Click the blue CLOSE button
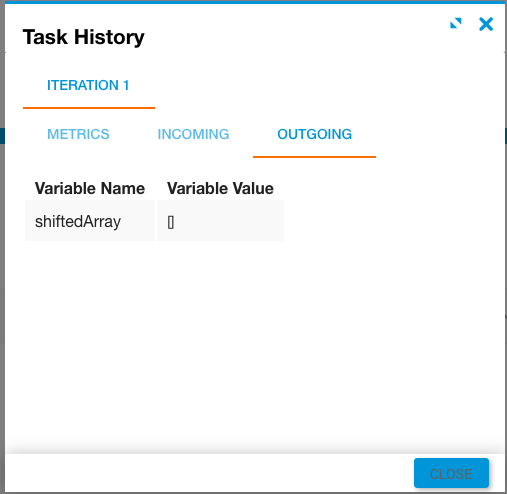This screenshot has height=494, width=507. [x=451, y=473]
